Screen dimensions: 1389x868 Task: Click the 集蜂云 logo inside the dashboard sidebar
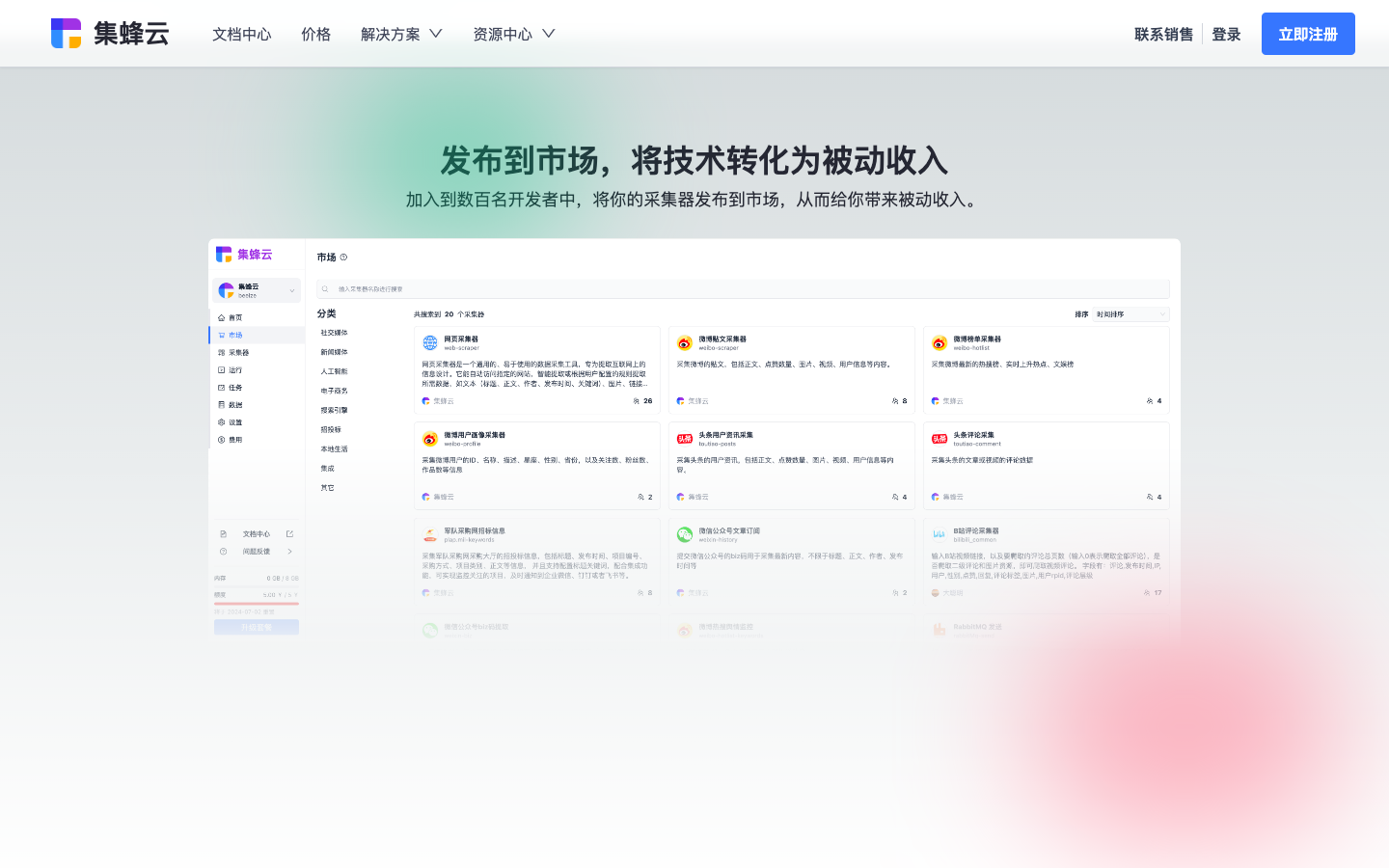[x=244, y=255]
